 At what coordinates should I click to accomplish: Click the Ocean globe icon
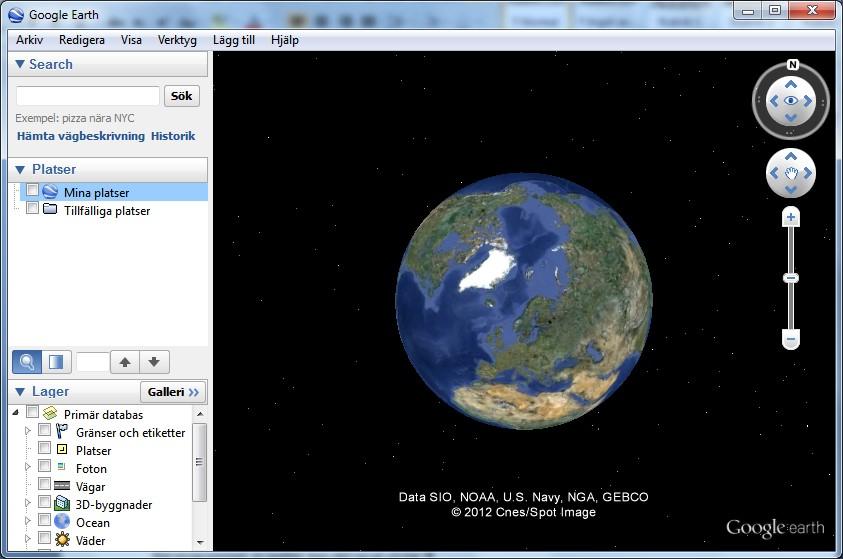point(62,521)
